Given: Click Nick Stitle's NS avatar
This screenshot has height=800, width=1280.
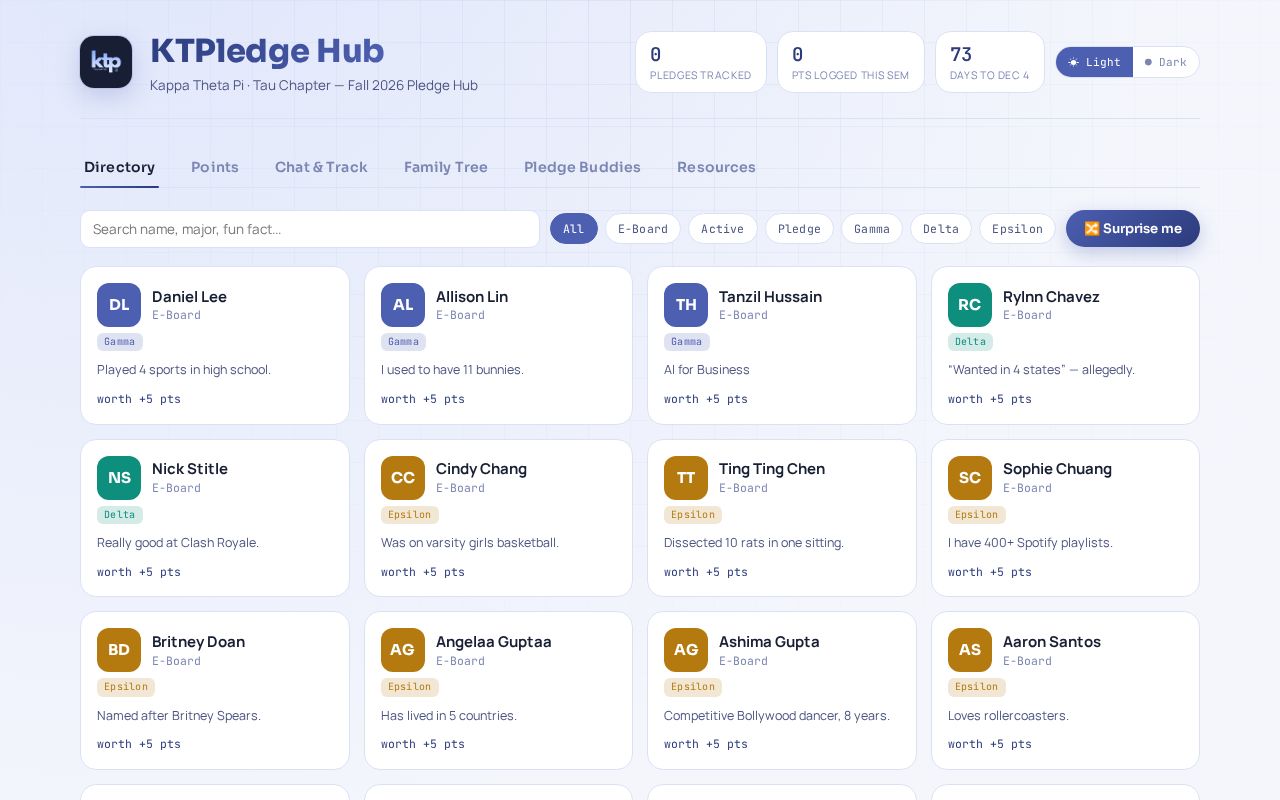Looking at the screenshot, I should coord(119,478).
